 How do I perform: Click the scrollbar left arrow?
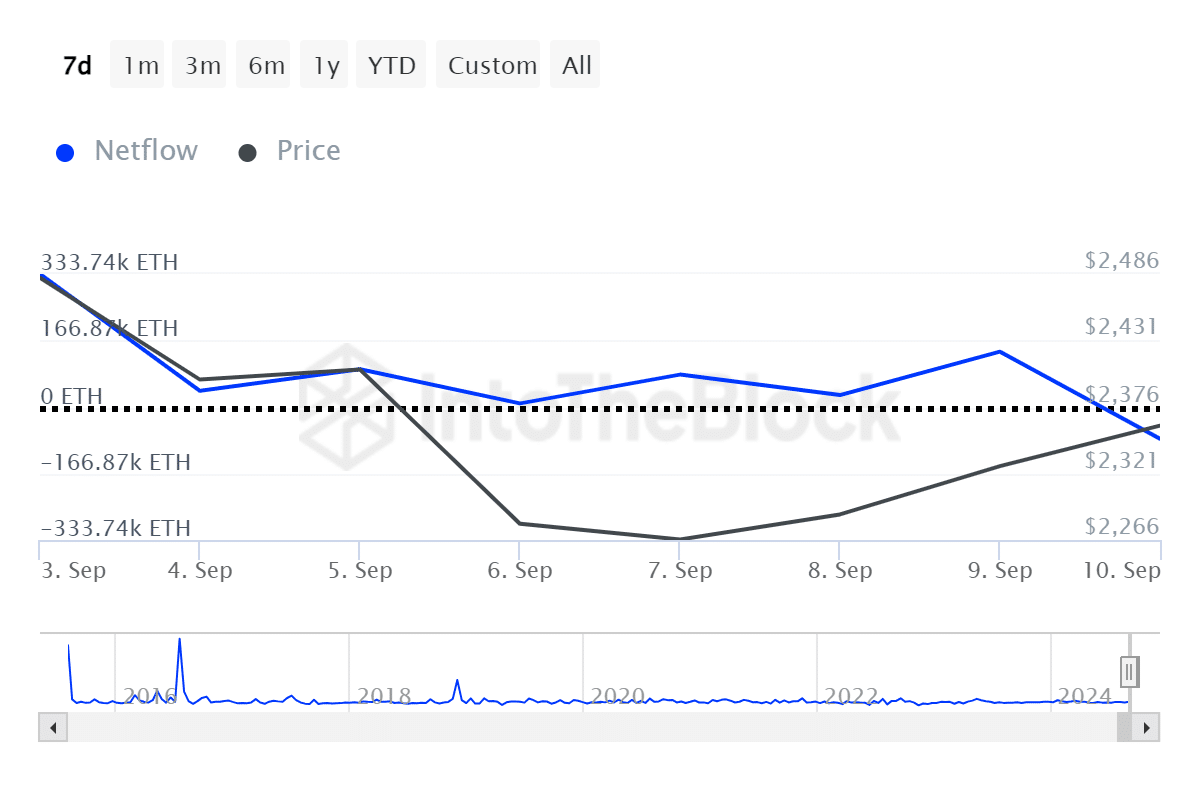click(52, 727)
